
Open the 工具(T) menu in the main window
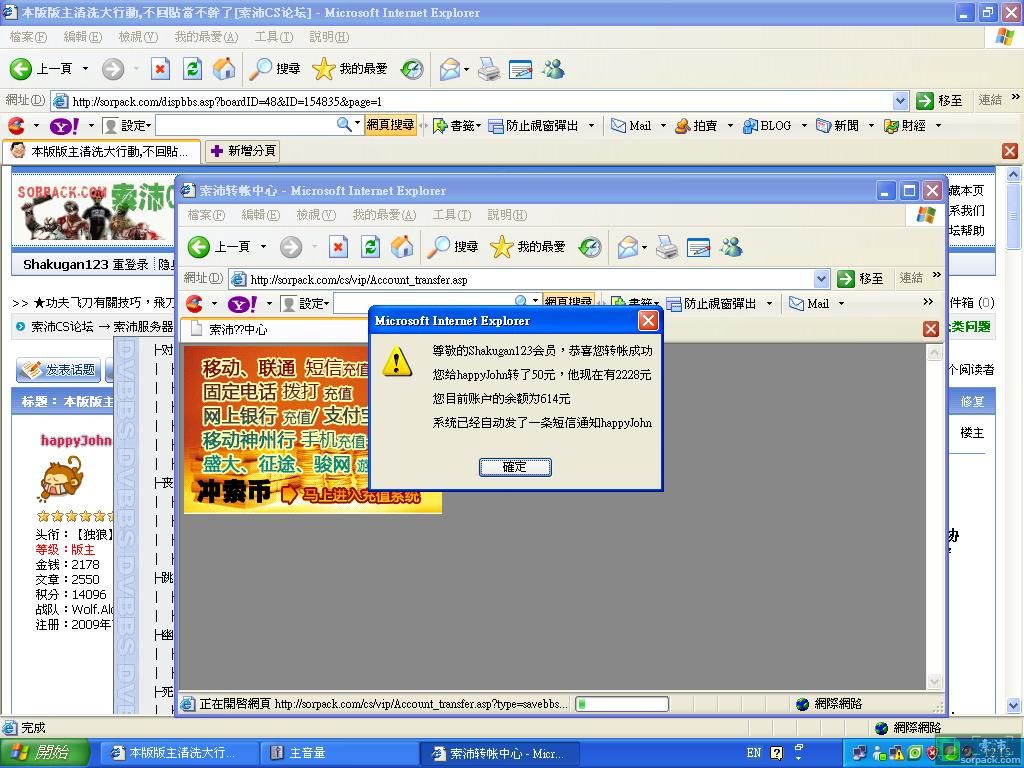click(273, 37)
